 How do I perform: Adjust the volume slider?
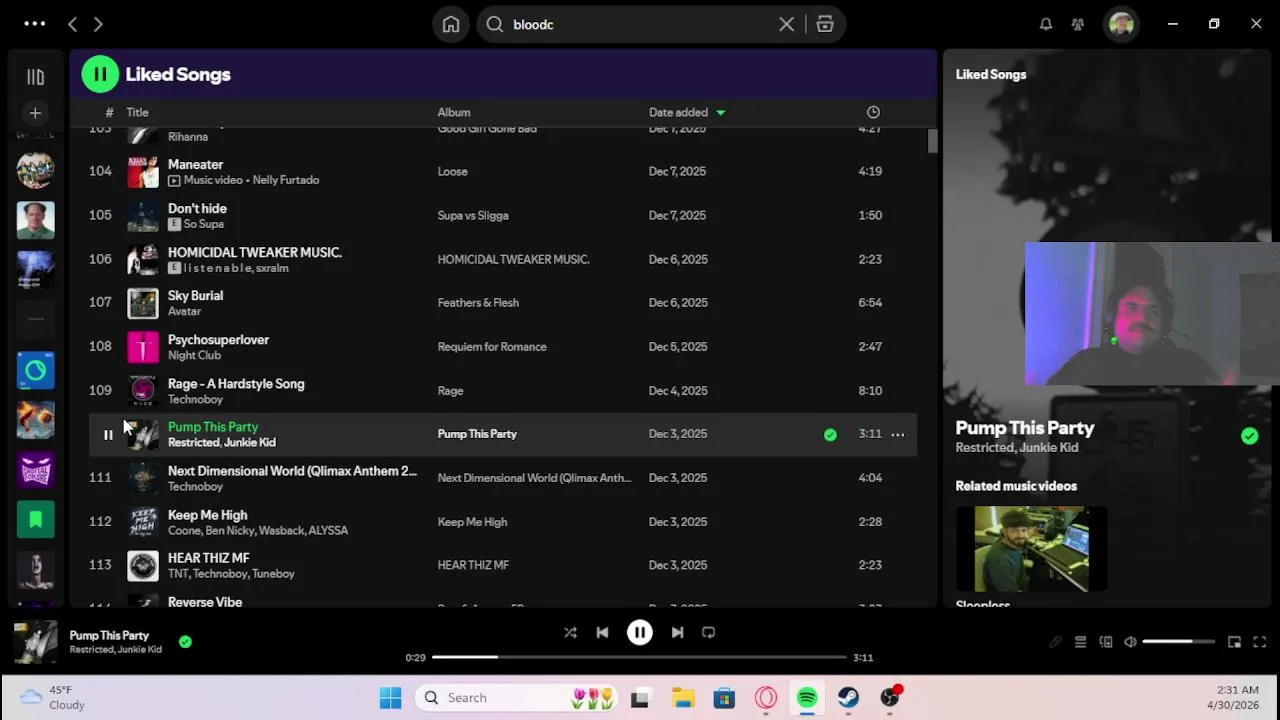1178,642
